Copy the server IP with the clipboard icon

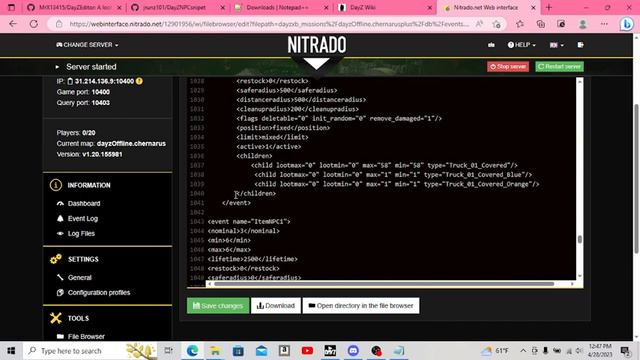[x=70, y=81]
